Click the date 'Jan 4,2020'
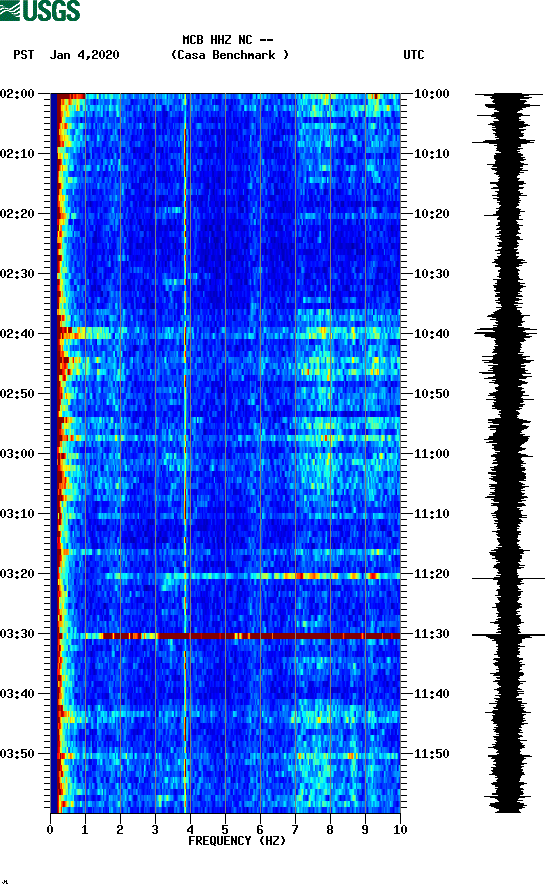This screenshot has height=893, width=552. (84, 55)
